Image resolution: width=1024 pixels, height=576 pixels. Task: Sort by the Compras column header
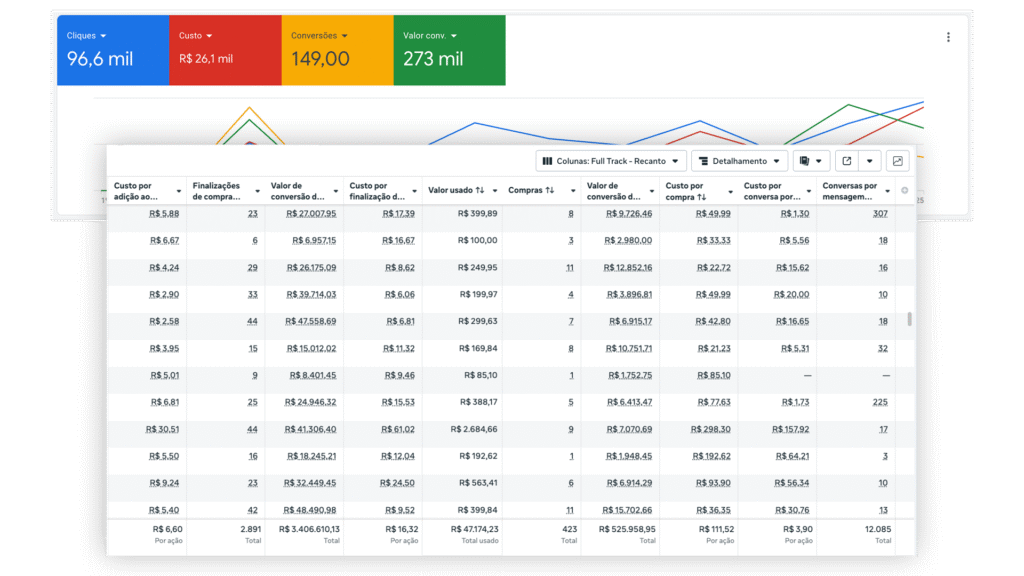coord(531,190)
